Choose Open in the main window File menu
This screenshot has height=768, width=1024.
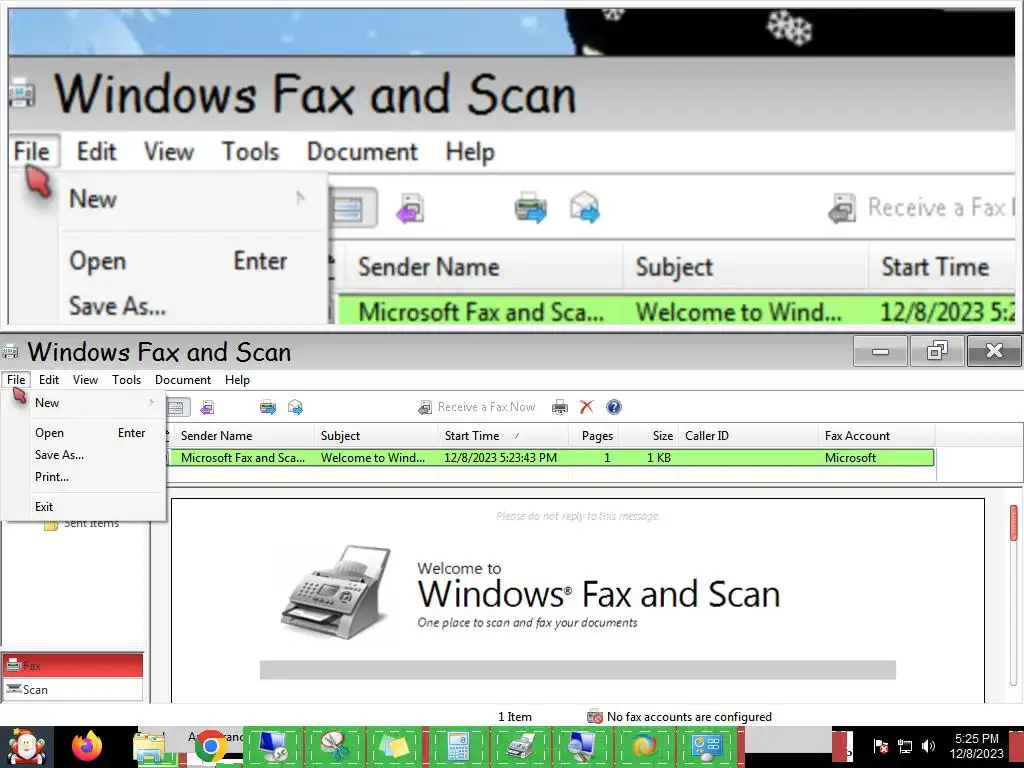97,433
